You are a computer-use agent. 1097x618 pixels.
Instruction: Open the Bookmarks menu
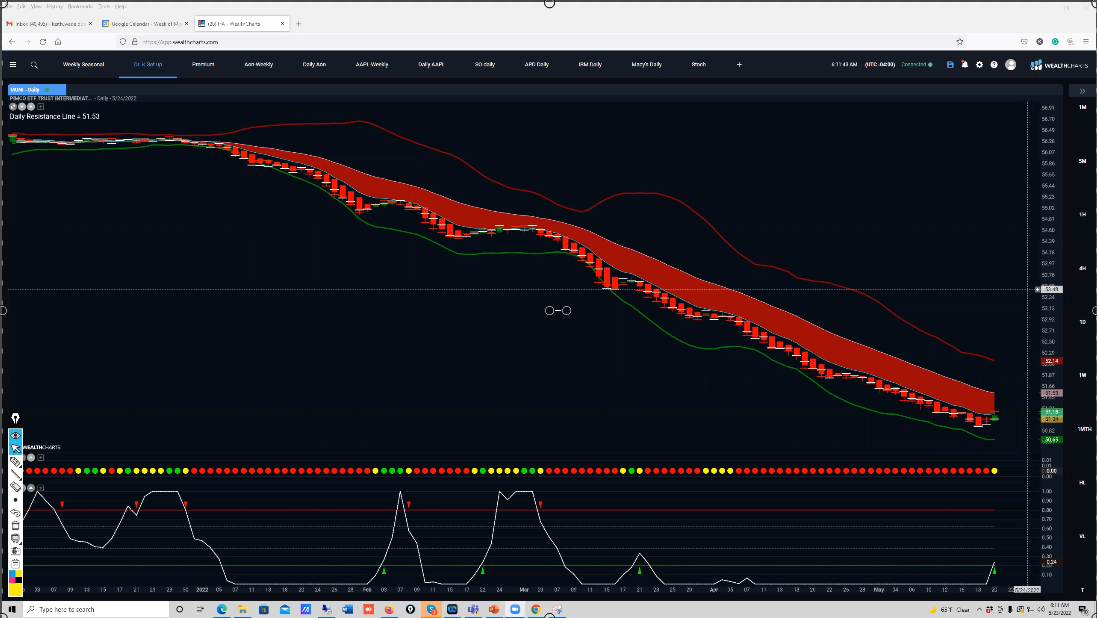[80, 6]
